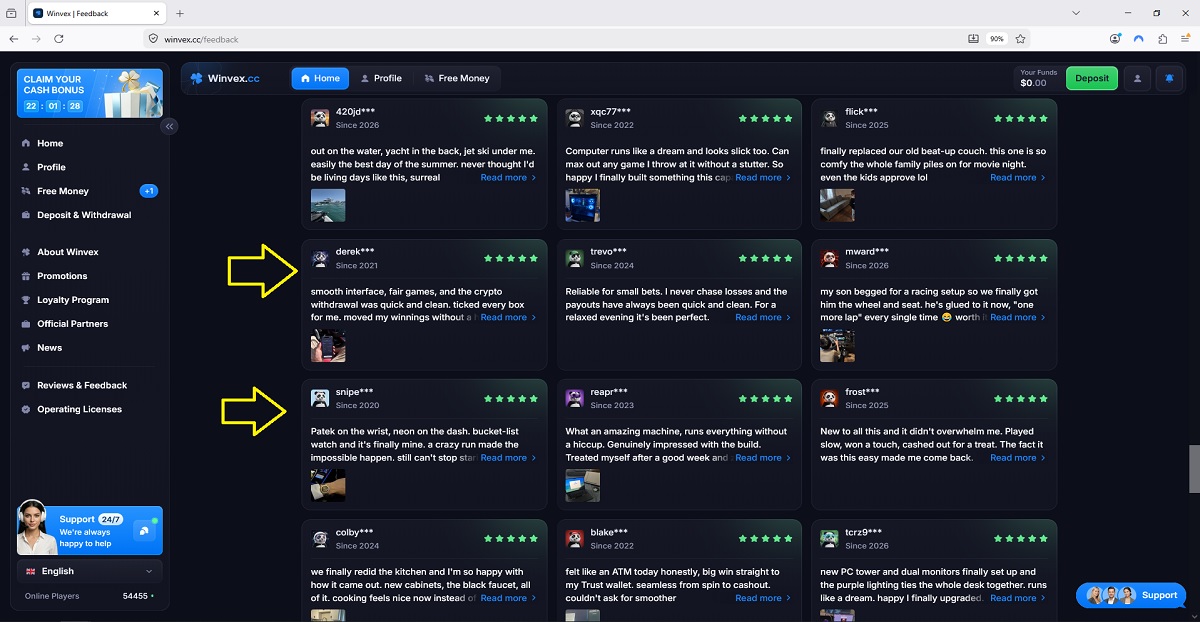Click colby*** avatar icon
This screenshot has height=622, width=1200.
coord(320,539)
